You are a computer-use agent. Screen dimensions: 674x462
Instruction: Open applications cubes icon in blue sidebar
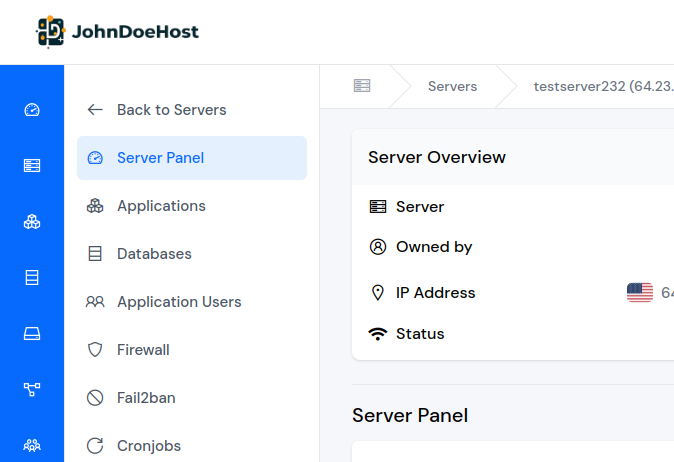[x=32, y=222]
